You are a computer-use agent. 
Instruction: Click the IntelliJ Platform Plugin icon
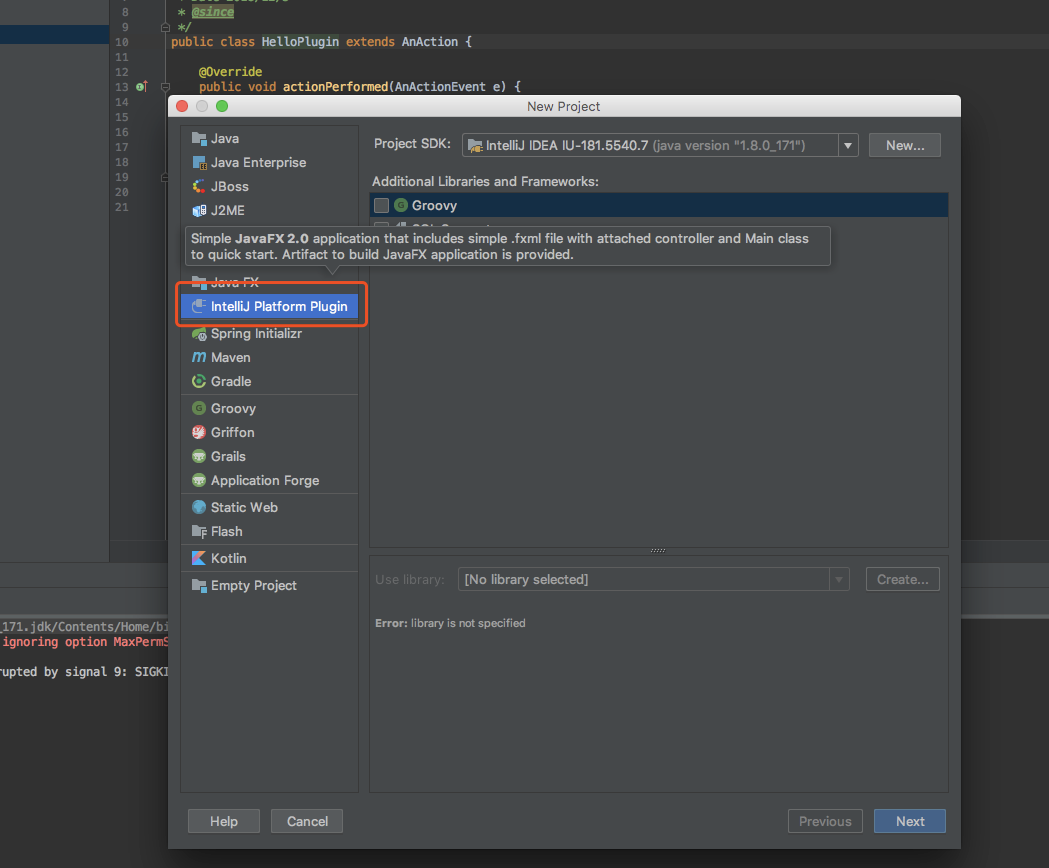tap(199, 307)
